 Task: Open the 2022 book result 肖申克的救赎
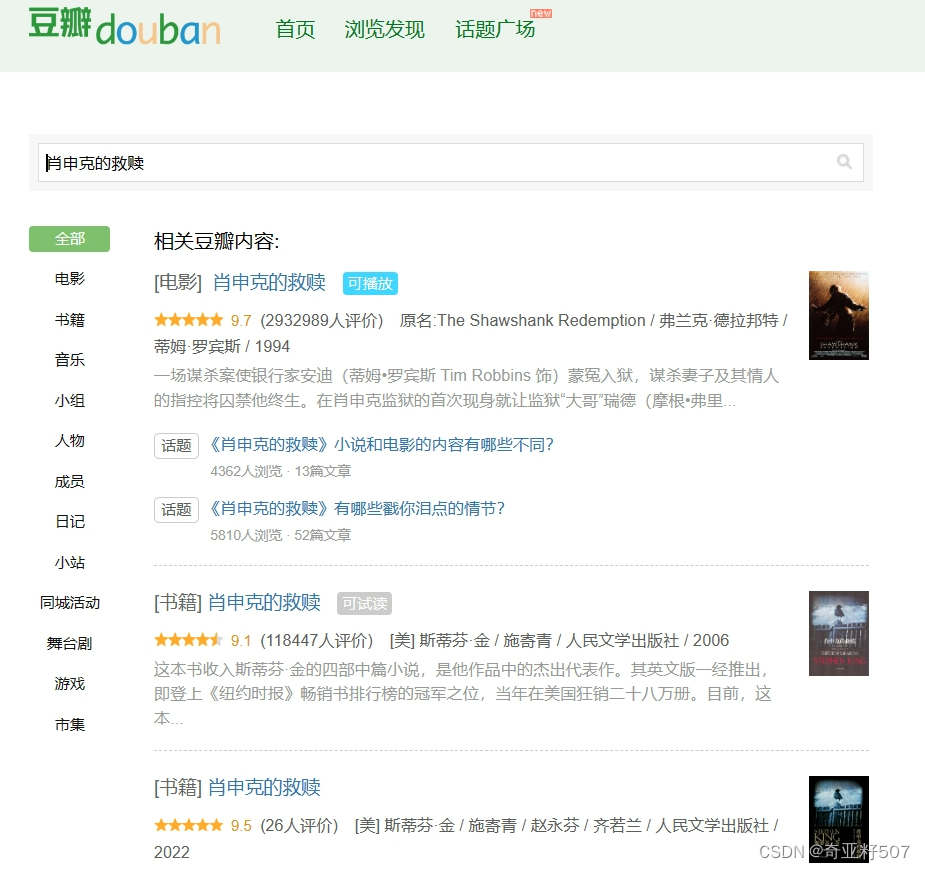point(264,787)
